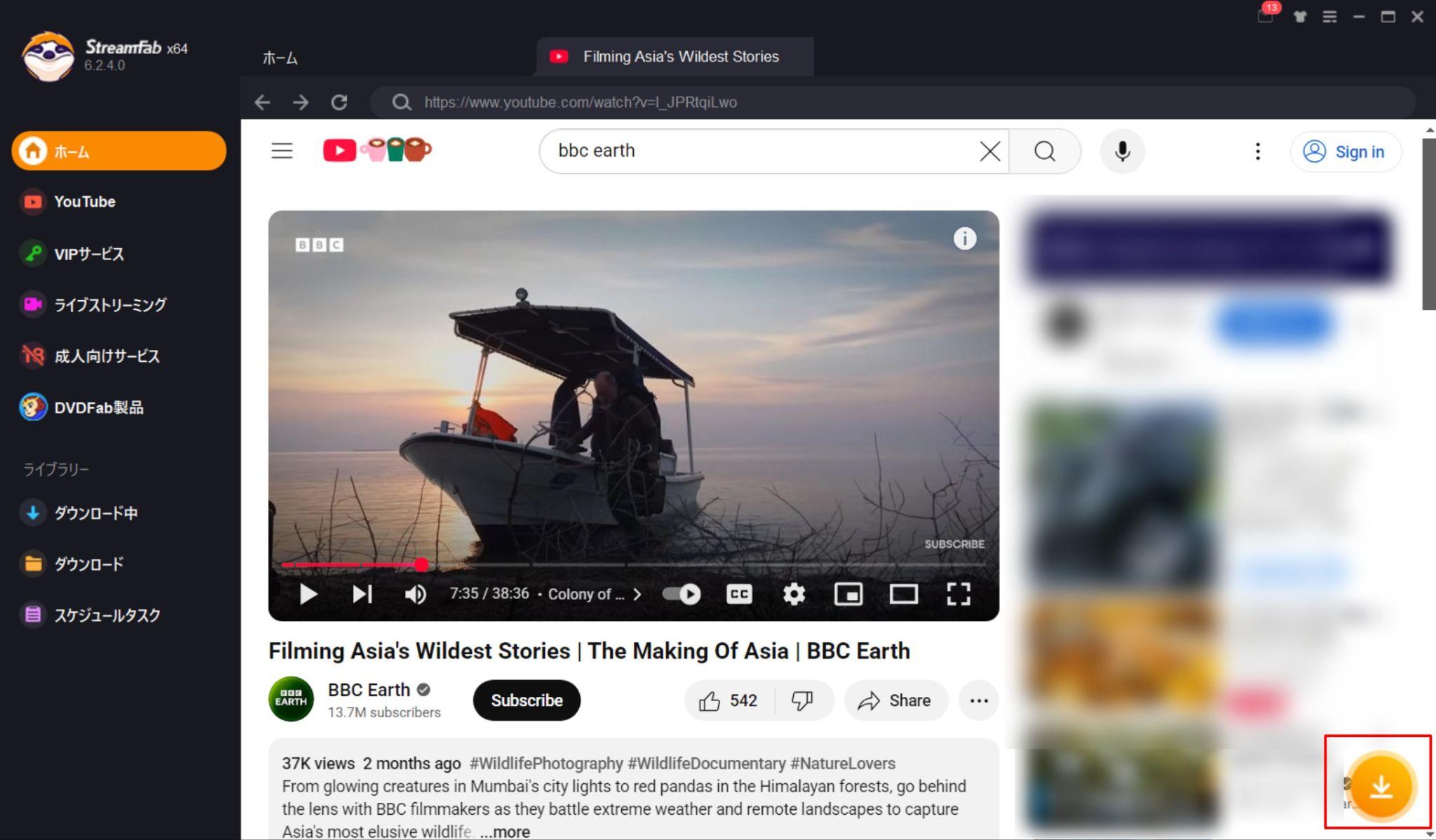Open the notifications icon with badge 13
1436x840 pixels.
pos(1266,15)
